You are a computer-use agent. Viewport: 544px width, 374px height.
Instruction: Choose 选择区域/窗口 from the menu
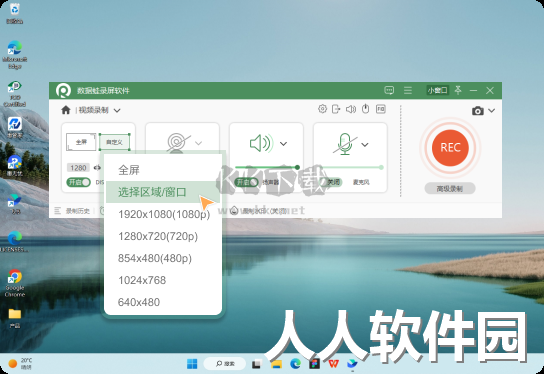[163, 192]
